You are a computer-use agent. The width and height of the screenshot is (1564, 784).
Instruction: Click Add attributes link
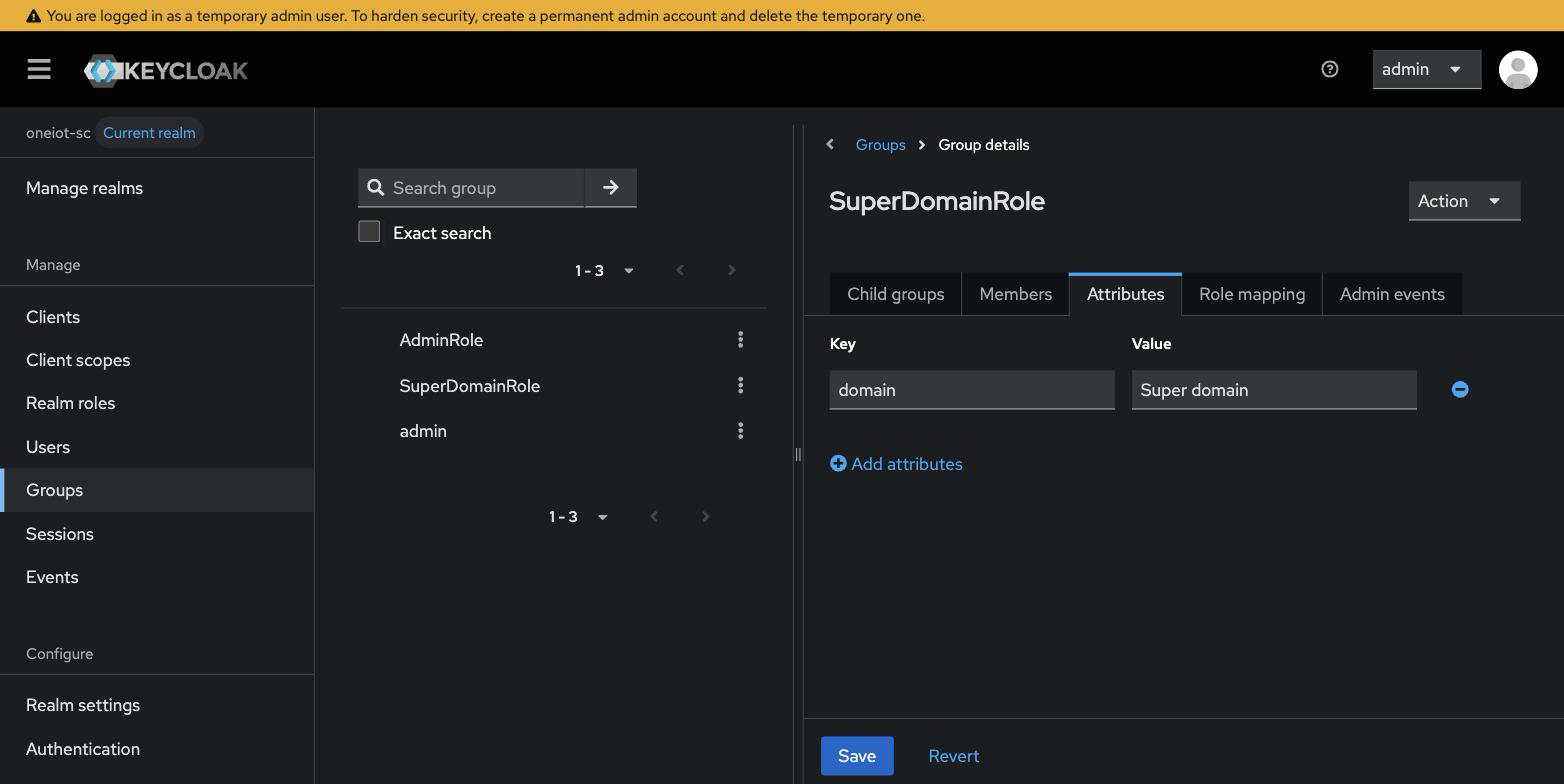pyautogui.click(x=896, y=464)
